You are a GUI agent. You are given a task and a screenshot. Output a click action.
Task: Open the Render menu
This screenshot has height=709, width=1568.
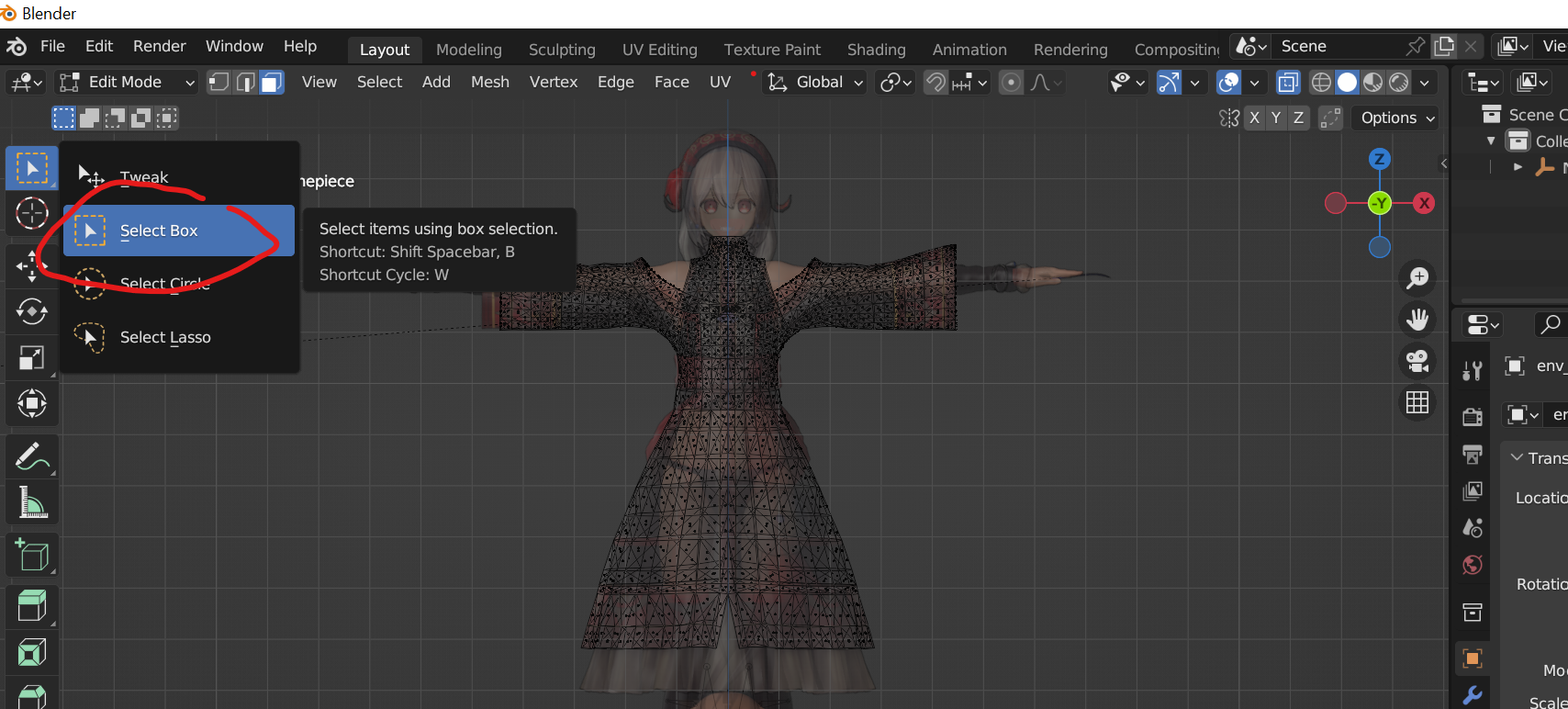[x=160, y=46]
